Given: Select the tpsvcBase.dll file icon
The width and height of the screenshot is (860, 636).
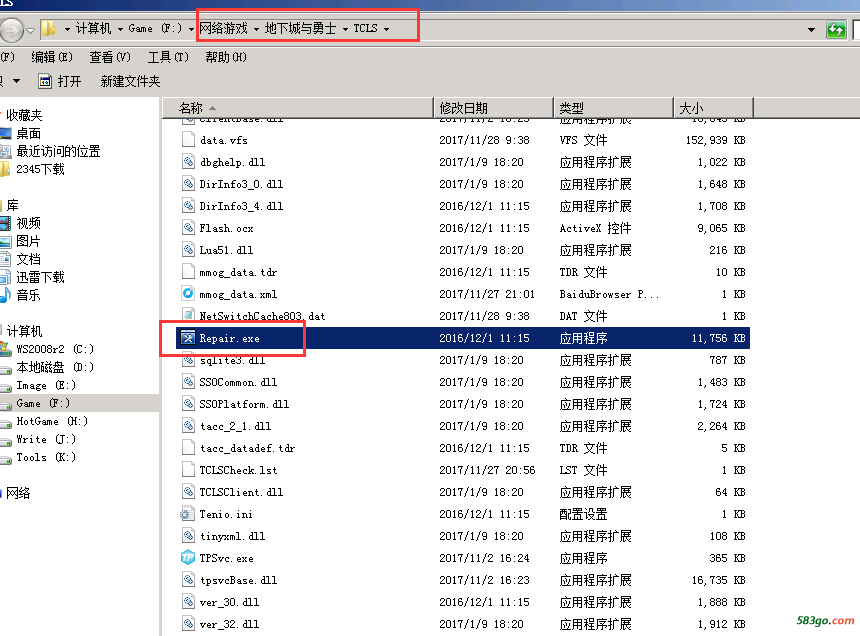Looking at the screenshot, I should click(x=188, y=580).
